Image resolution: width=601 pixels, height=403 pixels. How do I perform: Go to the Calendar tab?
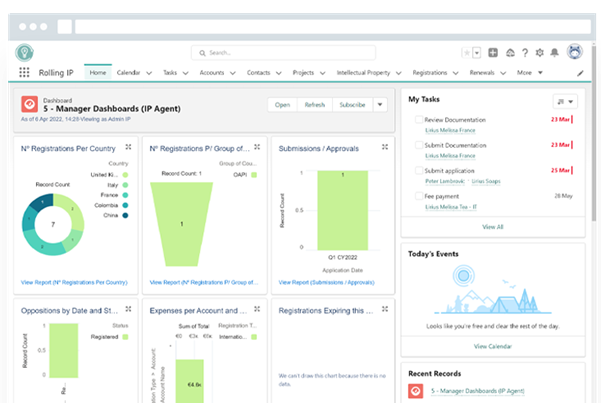128,72
